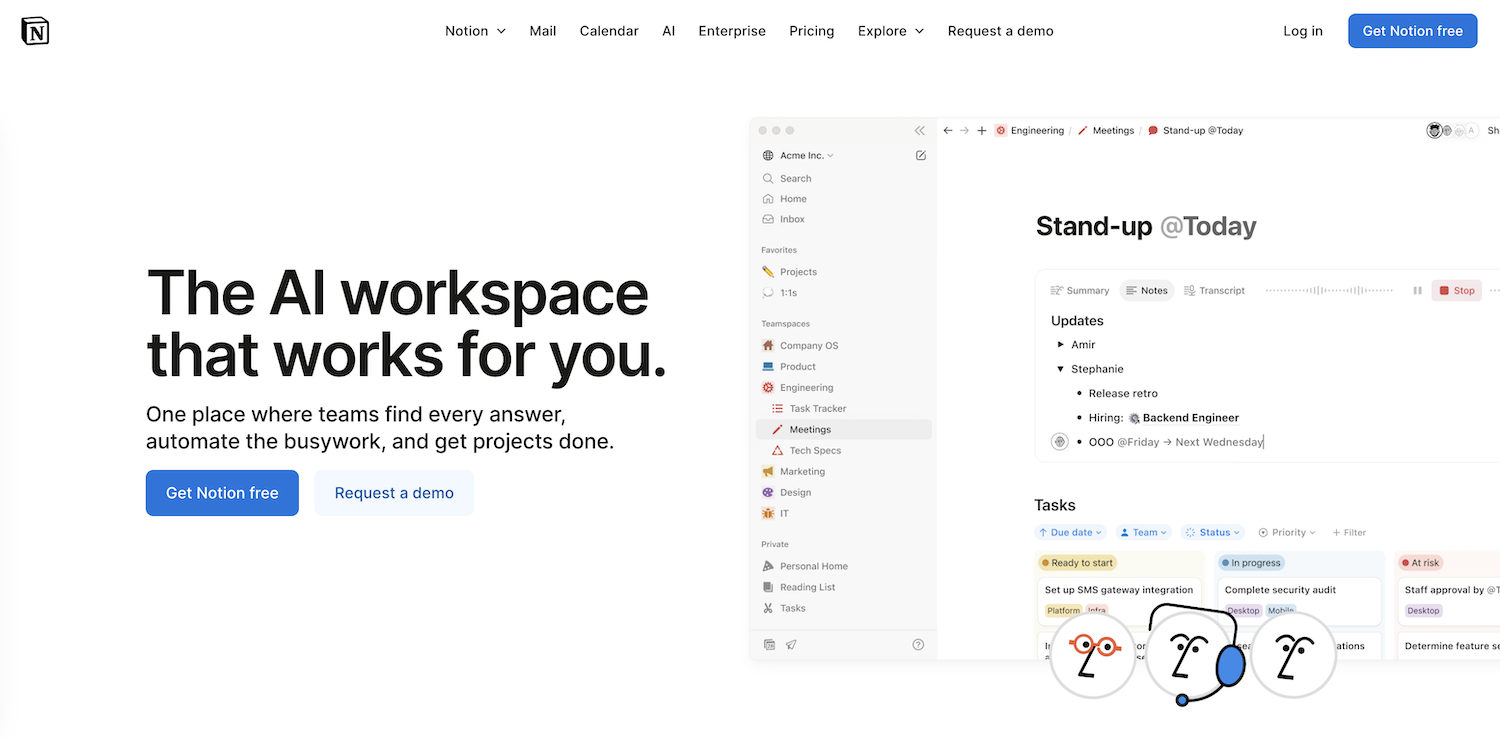Expand the Amir toggle under Updates
Screen dimensions: 1500x740
coord(1061,345)
